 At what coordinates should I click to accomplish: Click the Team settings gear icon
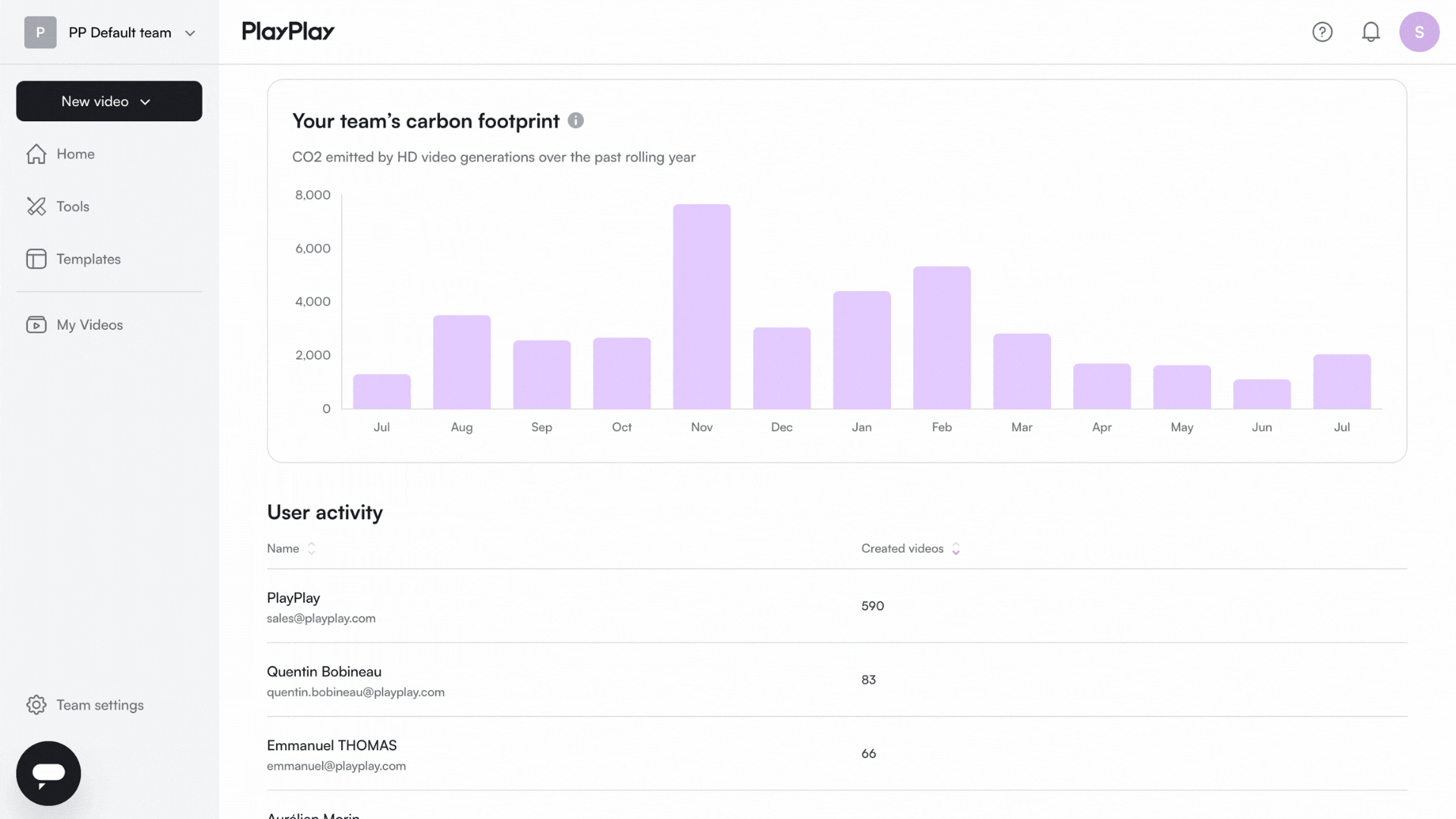pos(36,705)
